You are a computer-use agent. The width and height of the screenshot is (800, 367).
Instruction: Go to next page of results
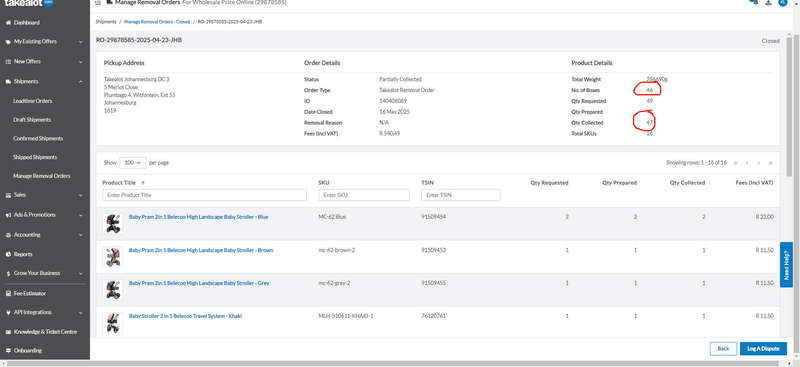(759, 163)
